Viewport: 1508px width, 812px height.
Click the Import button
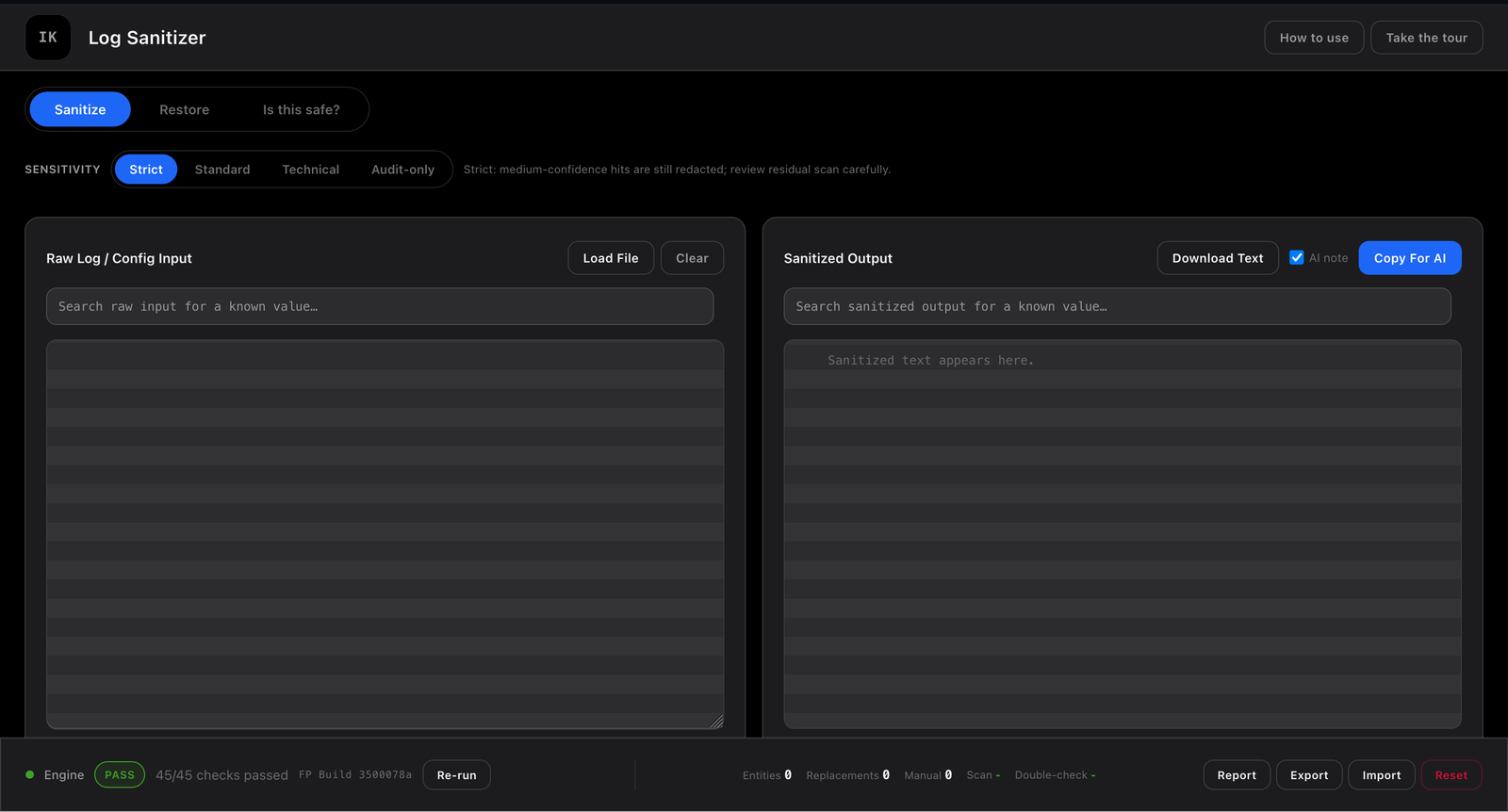[x=1382, y=775]
